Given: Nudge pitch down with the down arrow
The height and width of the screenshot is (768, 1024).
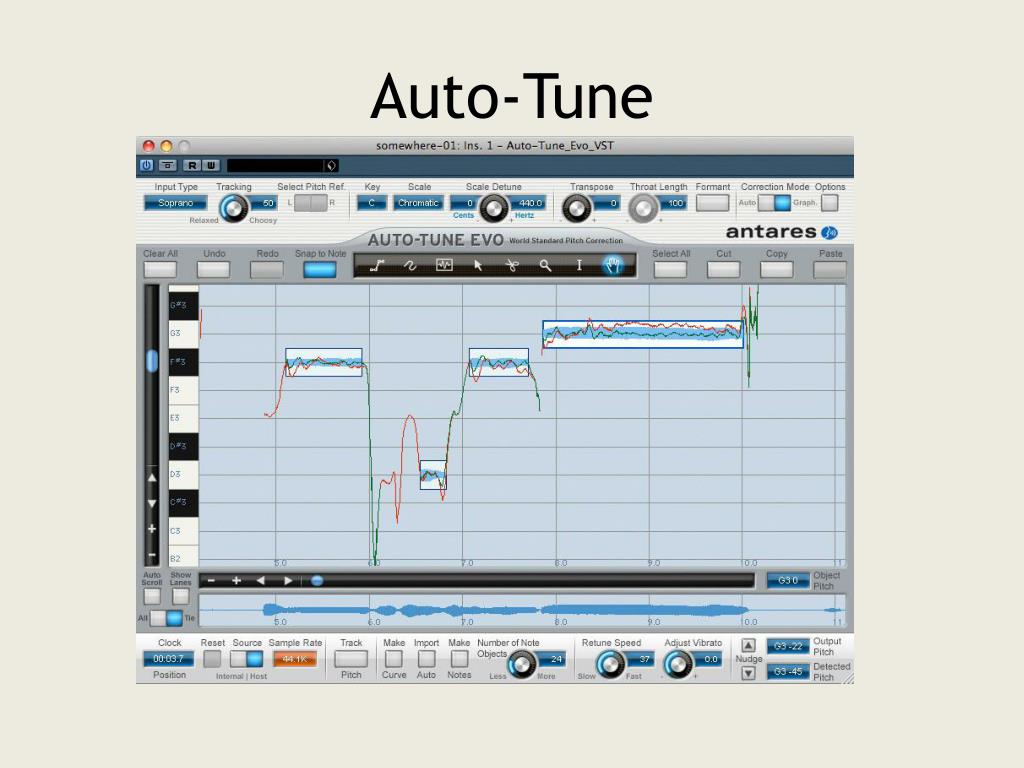Looking at the screenshot, I should pos(748,673).
